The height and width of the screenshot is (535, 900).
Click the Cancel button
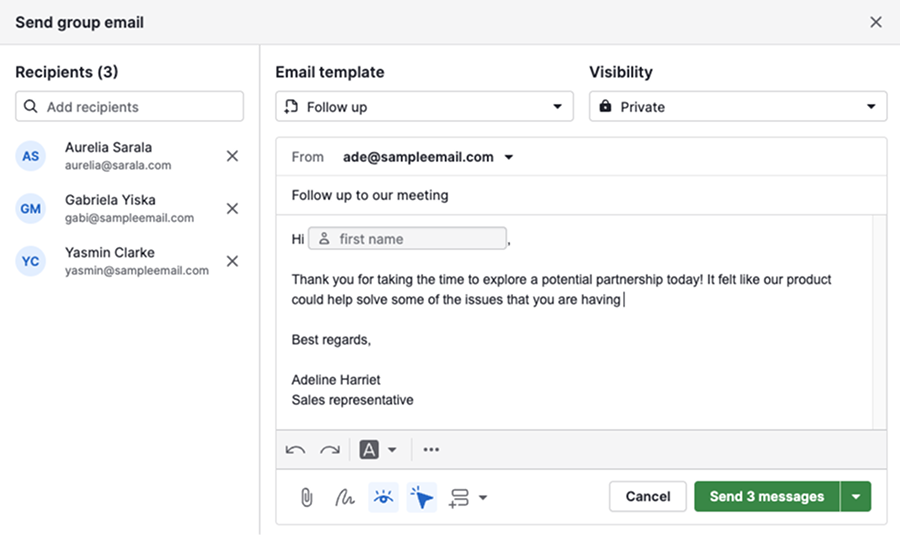click(x=647, y=497)
